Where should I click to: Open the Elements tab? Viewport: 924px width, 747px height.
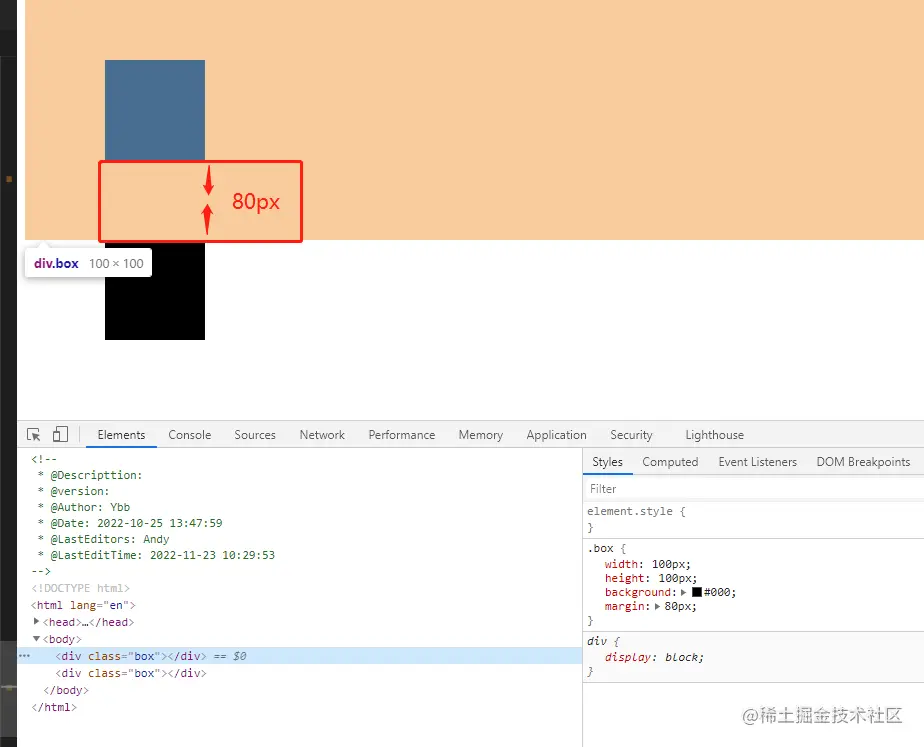(x=121, y=435)
